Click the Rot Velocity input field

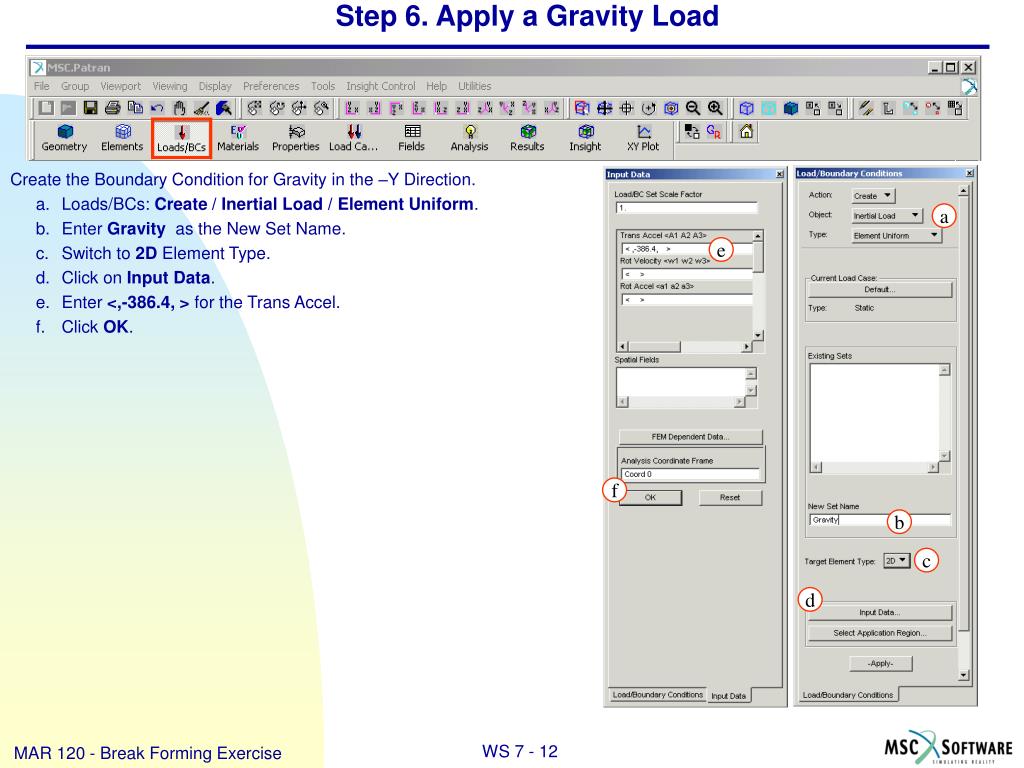click(x=686, y=274)
